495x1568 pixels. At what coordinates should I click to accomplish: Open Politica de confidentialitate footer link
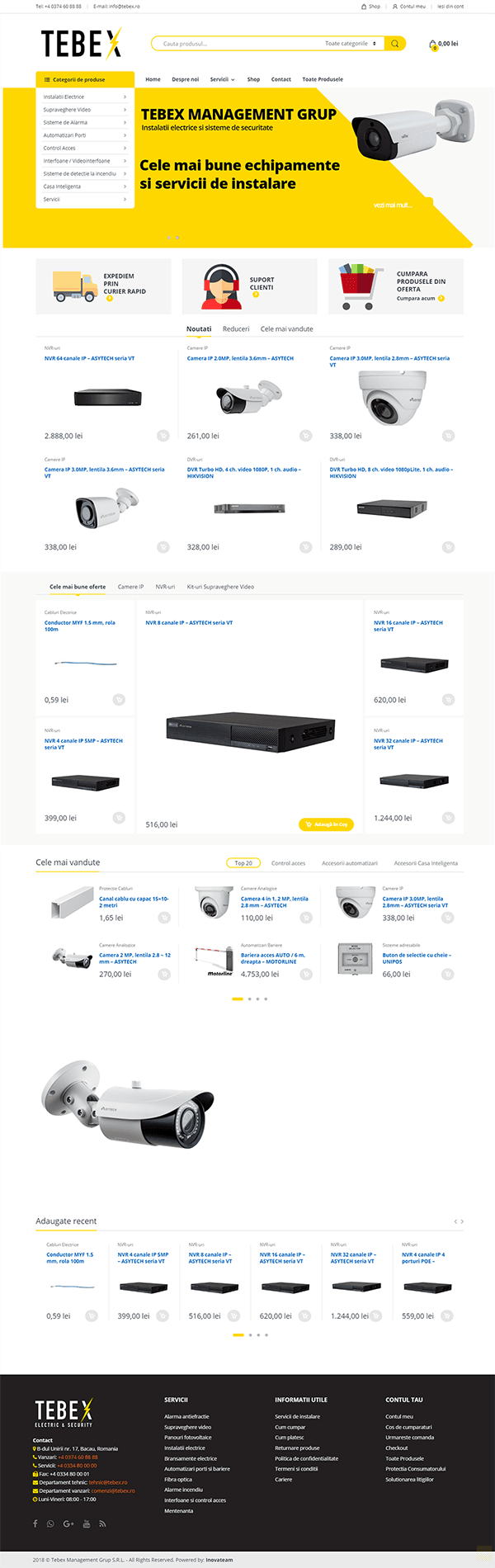pos(306,1458)
